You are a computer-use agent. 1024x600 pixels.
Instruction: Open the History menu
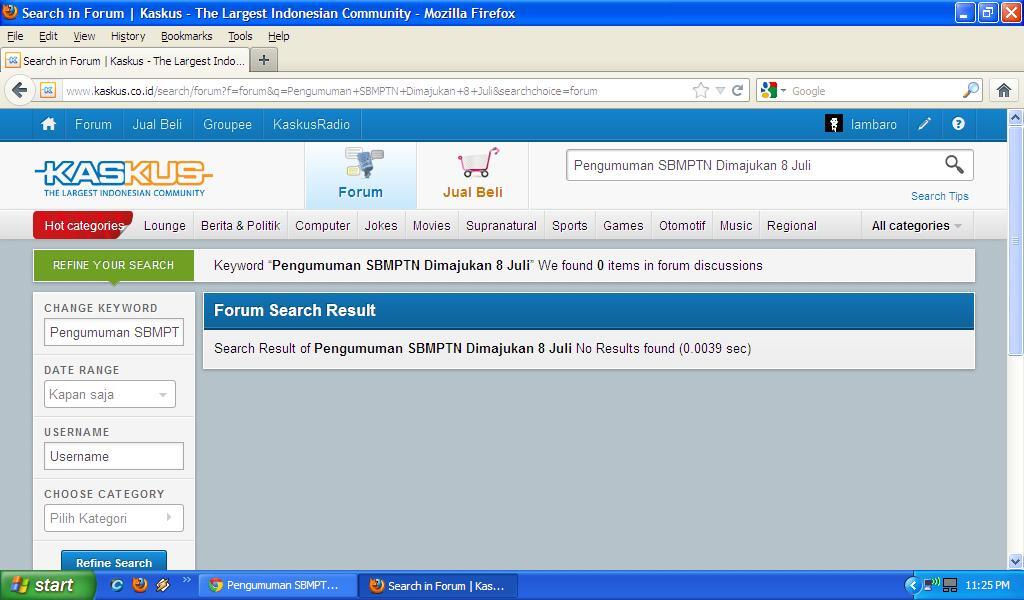127,36
